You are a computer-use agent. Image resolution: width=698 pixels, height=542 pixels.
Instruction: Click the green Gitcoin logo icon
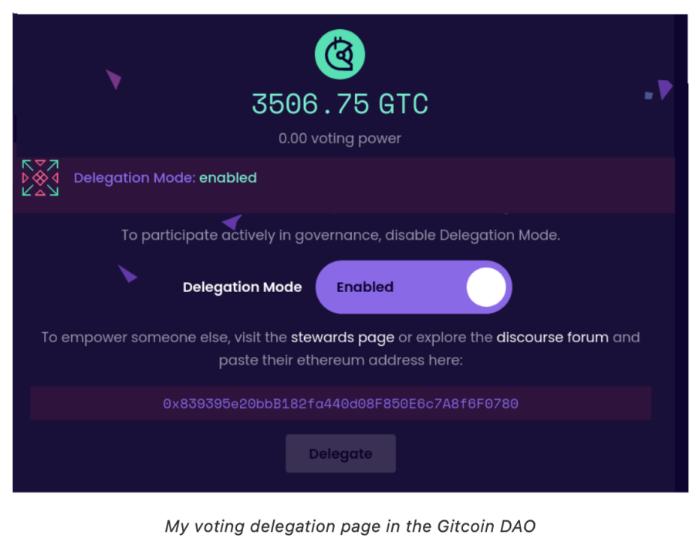(x=340, y=54)
